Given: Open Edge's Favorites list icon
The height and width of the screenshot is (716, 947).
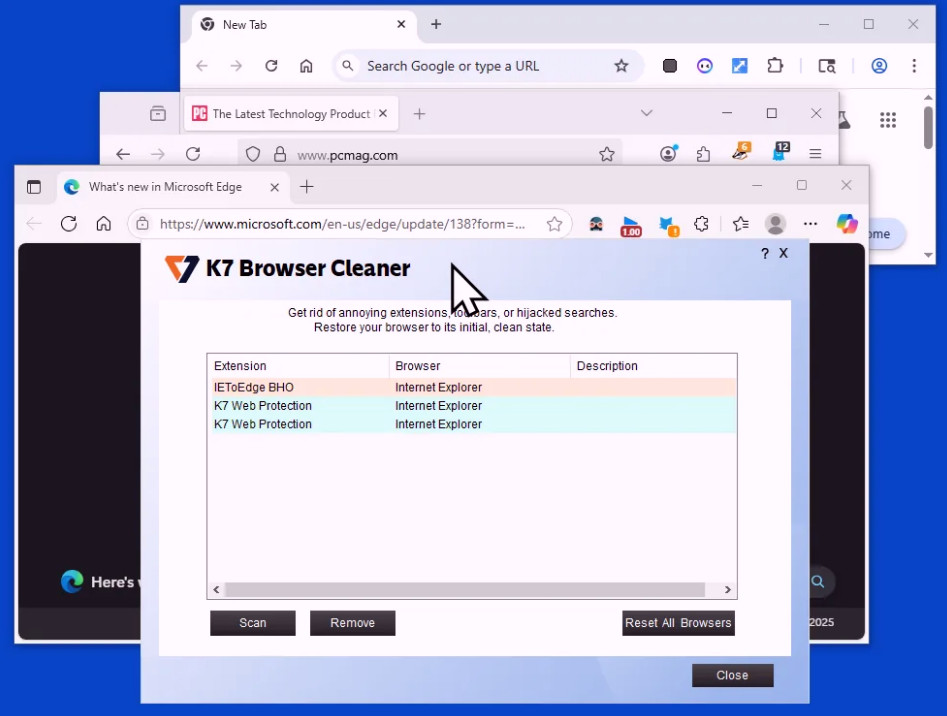Looking at the screenshot, I should (740, 224).
